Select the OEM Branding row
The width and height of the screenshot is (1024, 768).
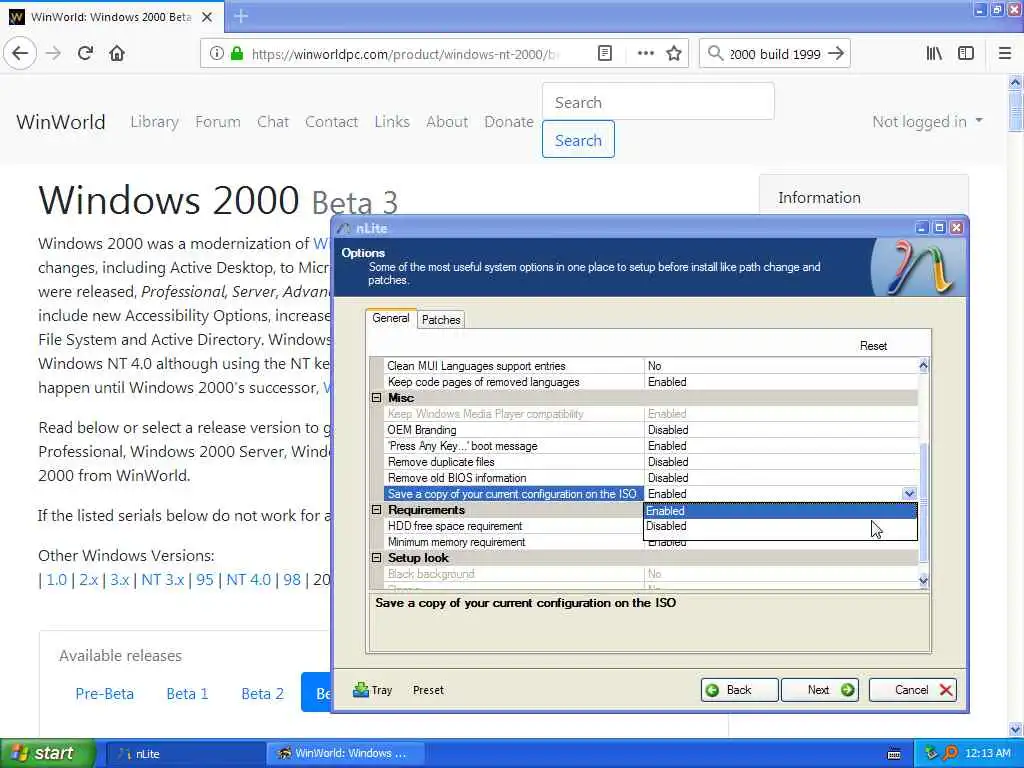650,430
